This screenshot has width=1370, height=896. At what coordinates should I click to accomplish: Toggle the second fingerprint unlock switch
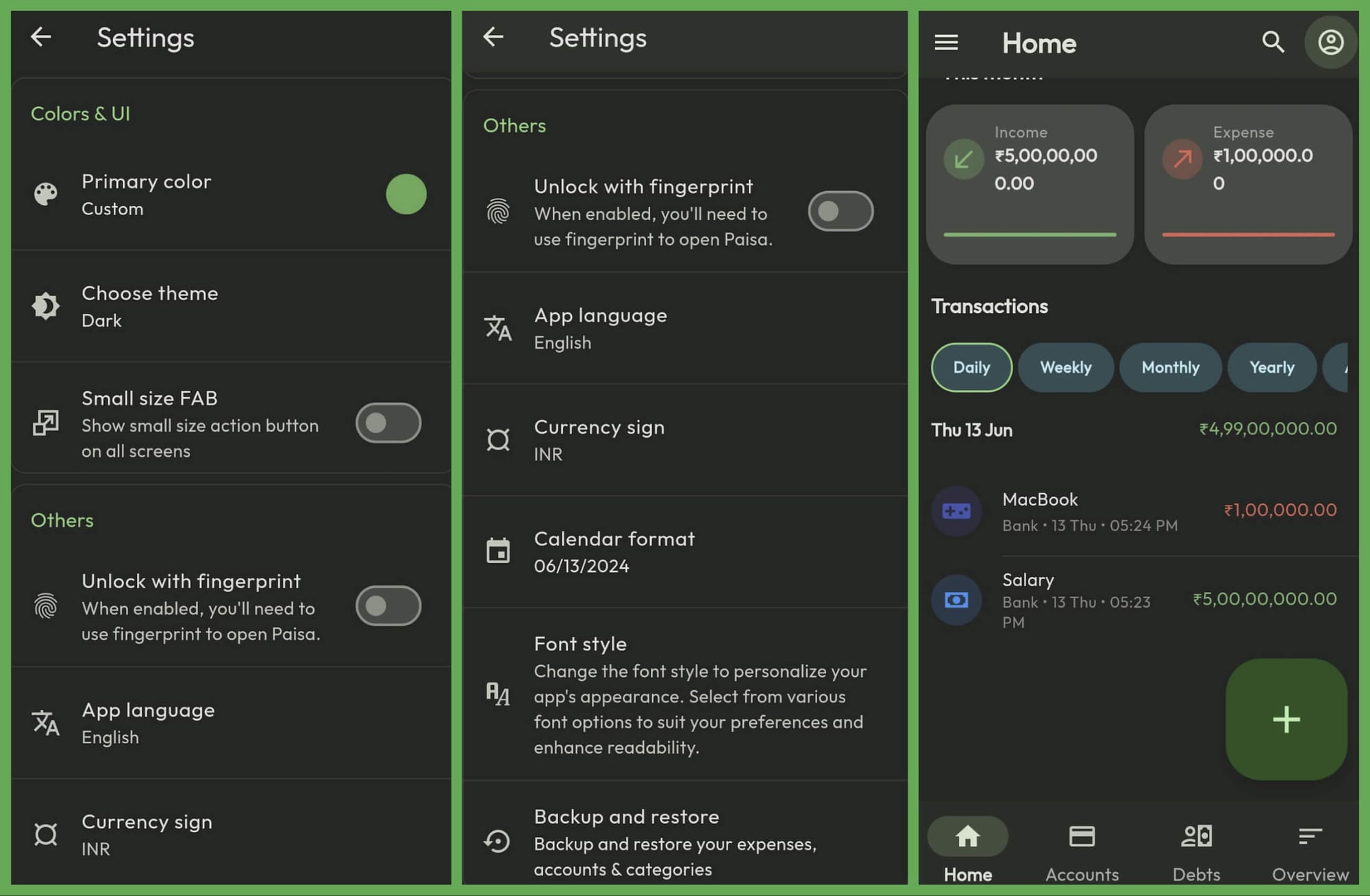840,211
